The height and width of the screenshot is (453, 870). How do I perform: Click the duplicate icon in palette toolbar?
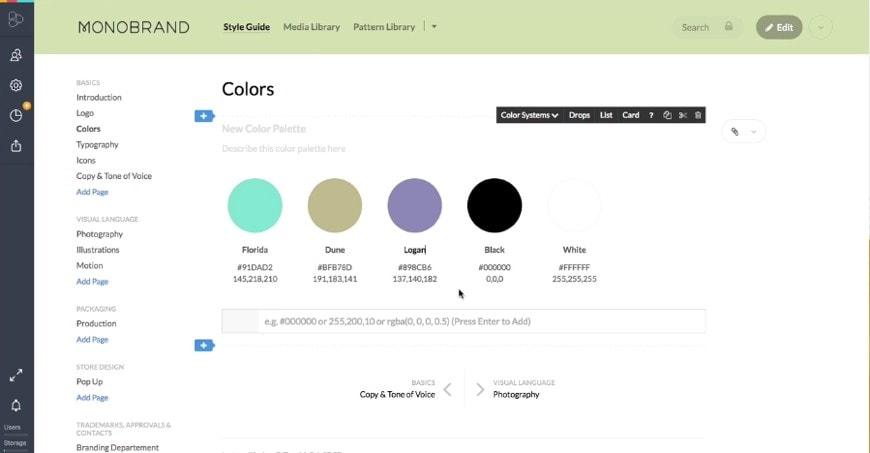point(667,115)
